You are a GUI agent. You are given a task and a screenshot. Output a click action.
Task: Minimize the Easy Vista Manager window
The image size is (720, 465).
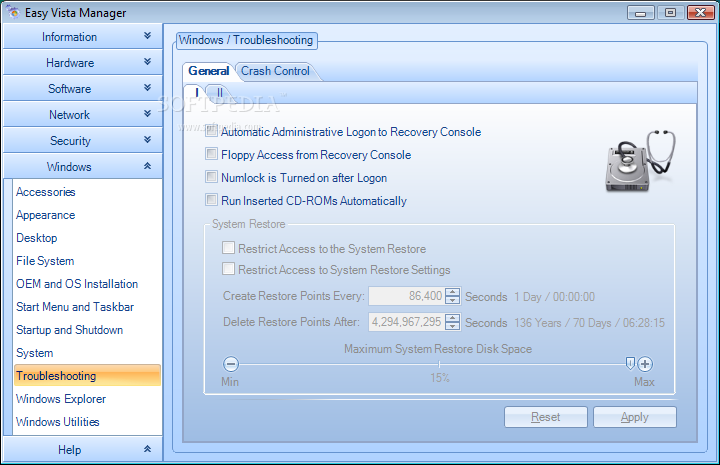pyautogui.click(x=641, y=12)
